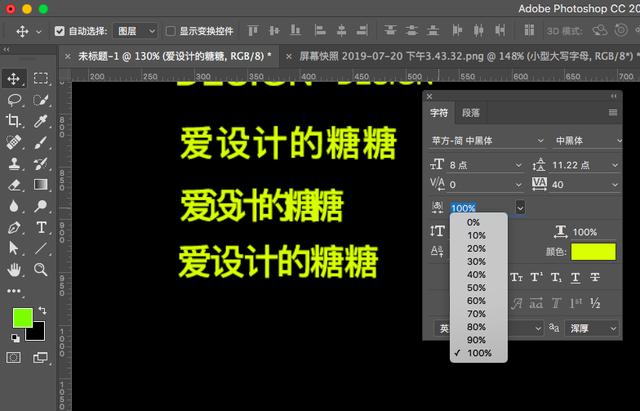Collapse the tsume percentage dropdown arrow

click(520, 207)
